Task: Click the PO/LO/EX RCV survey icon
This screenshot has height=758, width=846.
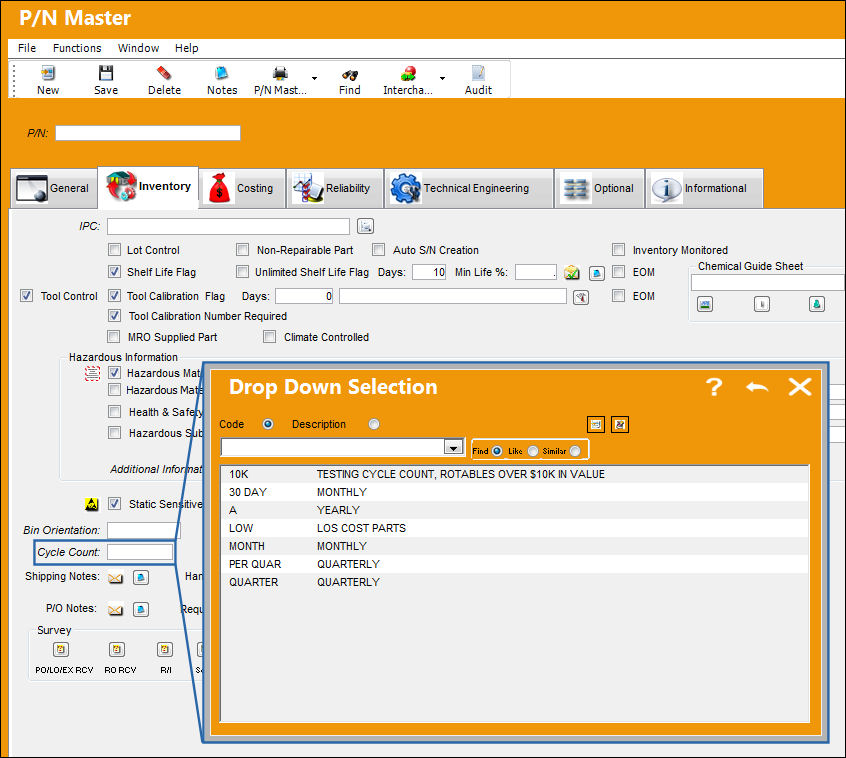Action: (61, 650)
